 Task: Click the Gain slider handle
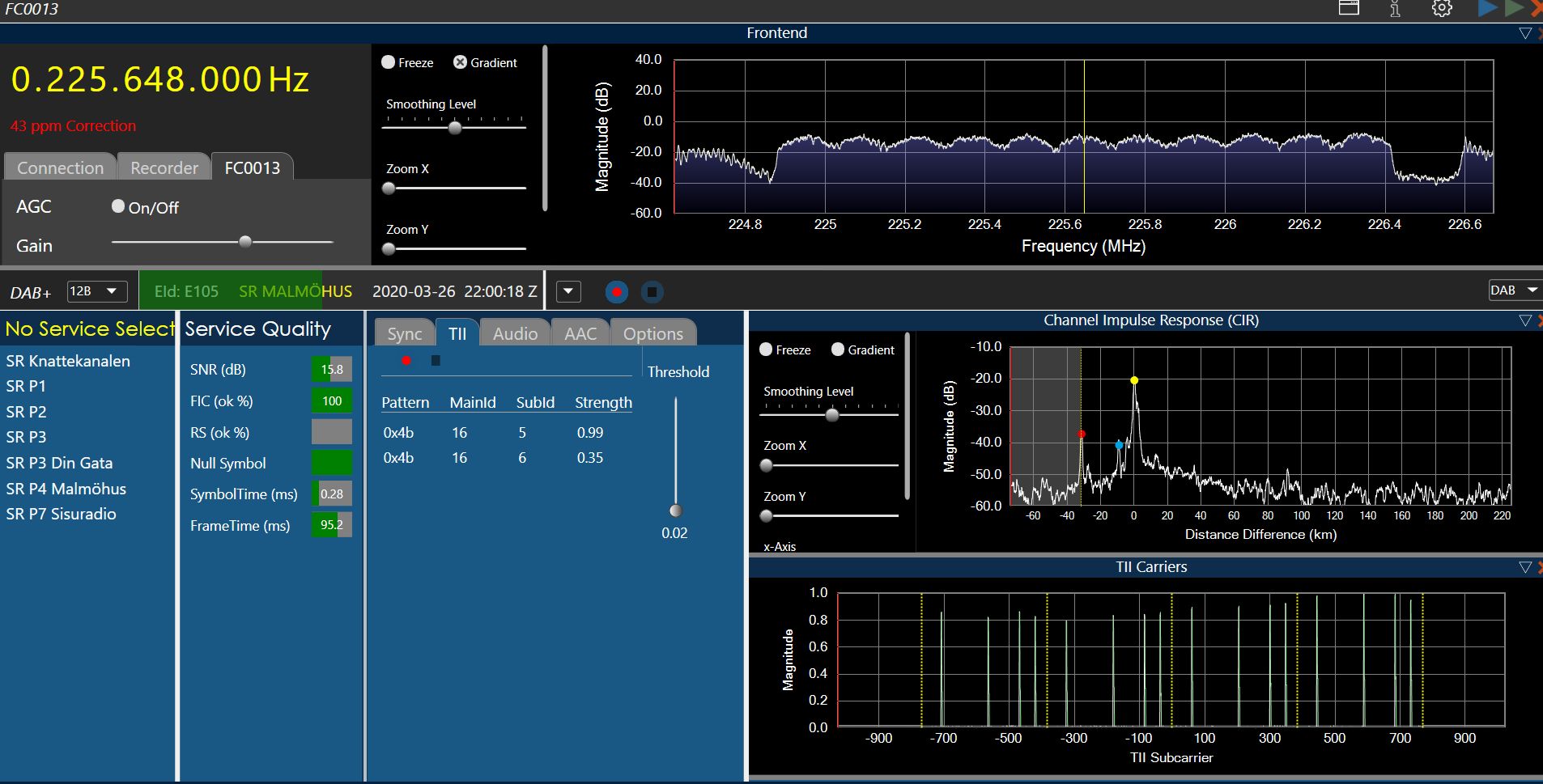pyautogui.click(x=245, y=242)
